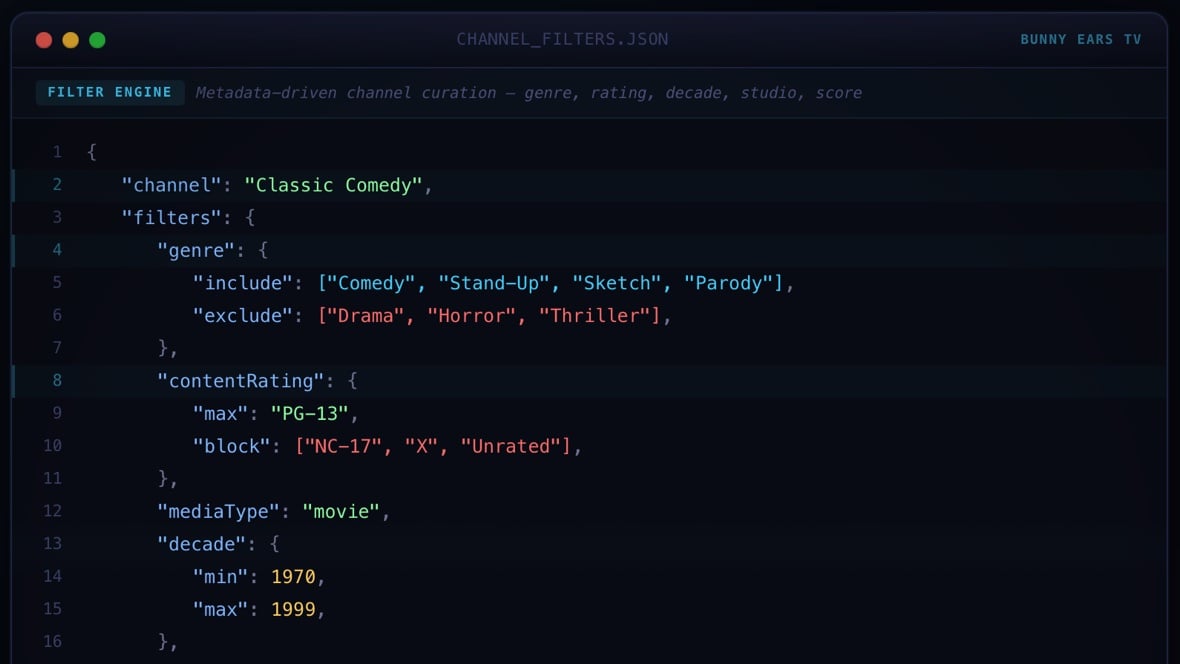The height and width of the screenshot is (664, 1180).
Task: Click the movie mediaType value
Action: (x=343, y=510)
